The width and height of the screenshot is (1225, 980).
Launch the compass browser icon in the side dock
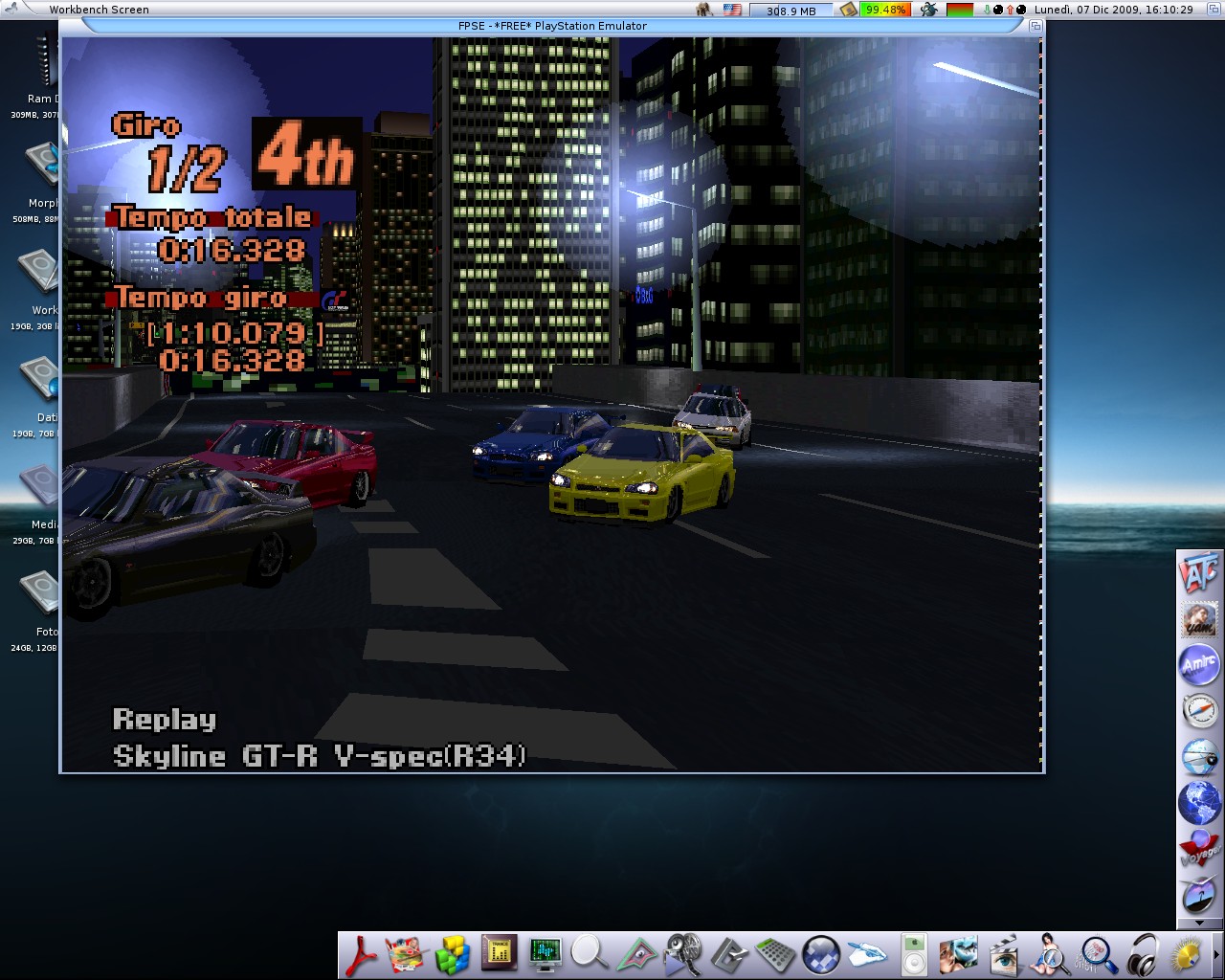[1199, 710]
